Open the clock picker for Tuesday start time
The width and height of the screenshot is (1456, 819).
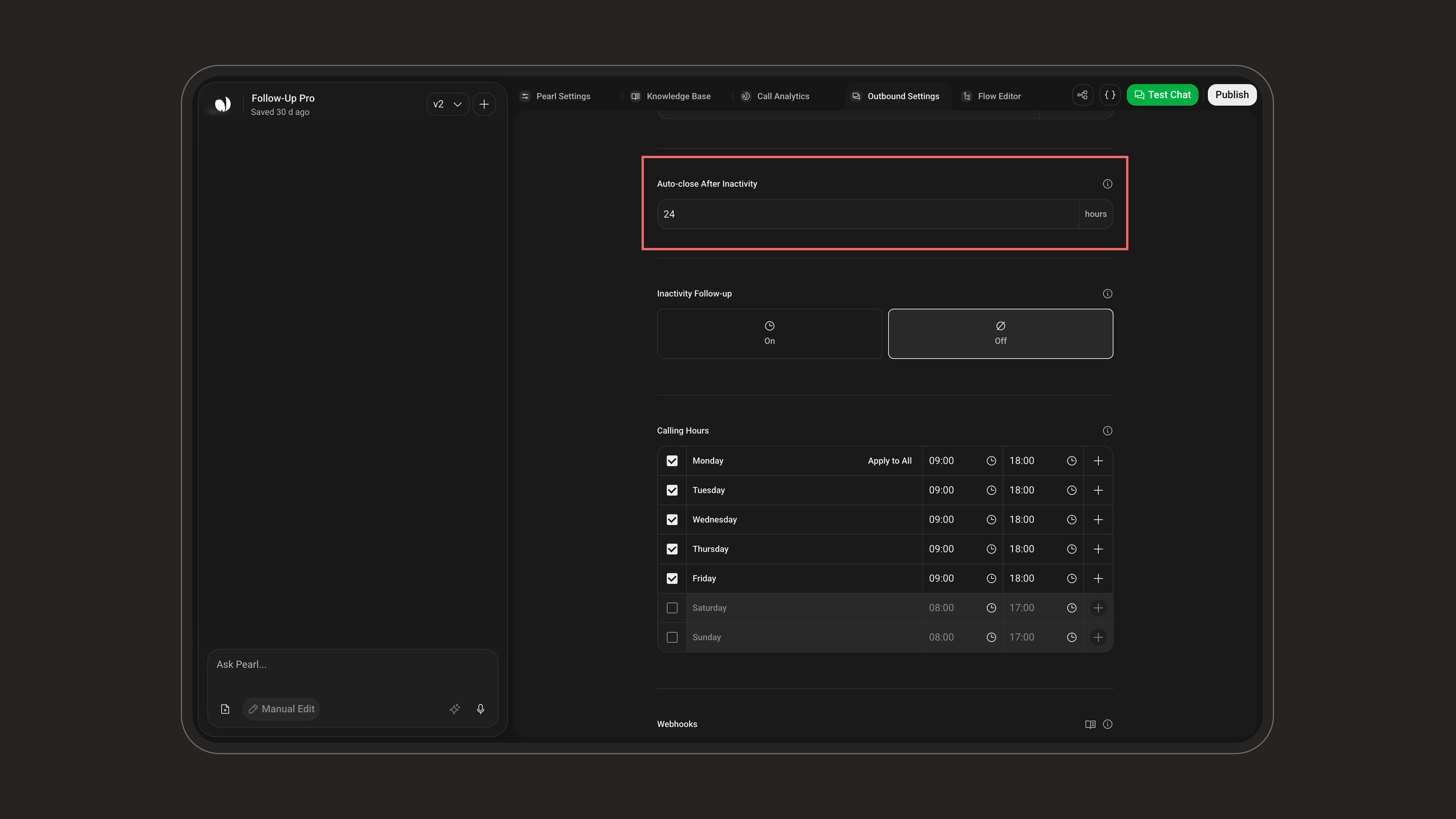(991, 490)
